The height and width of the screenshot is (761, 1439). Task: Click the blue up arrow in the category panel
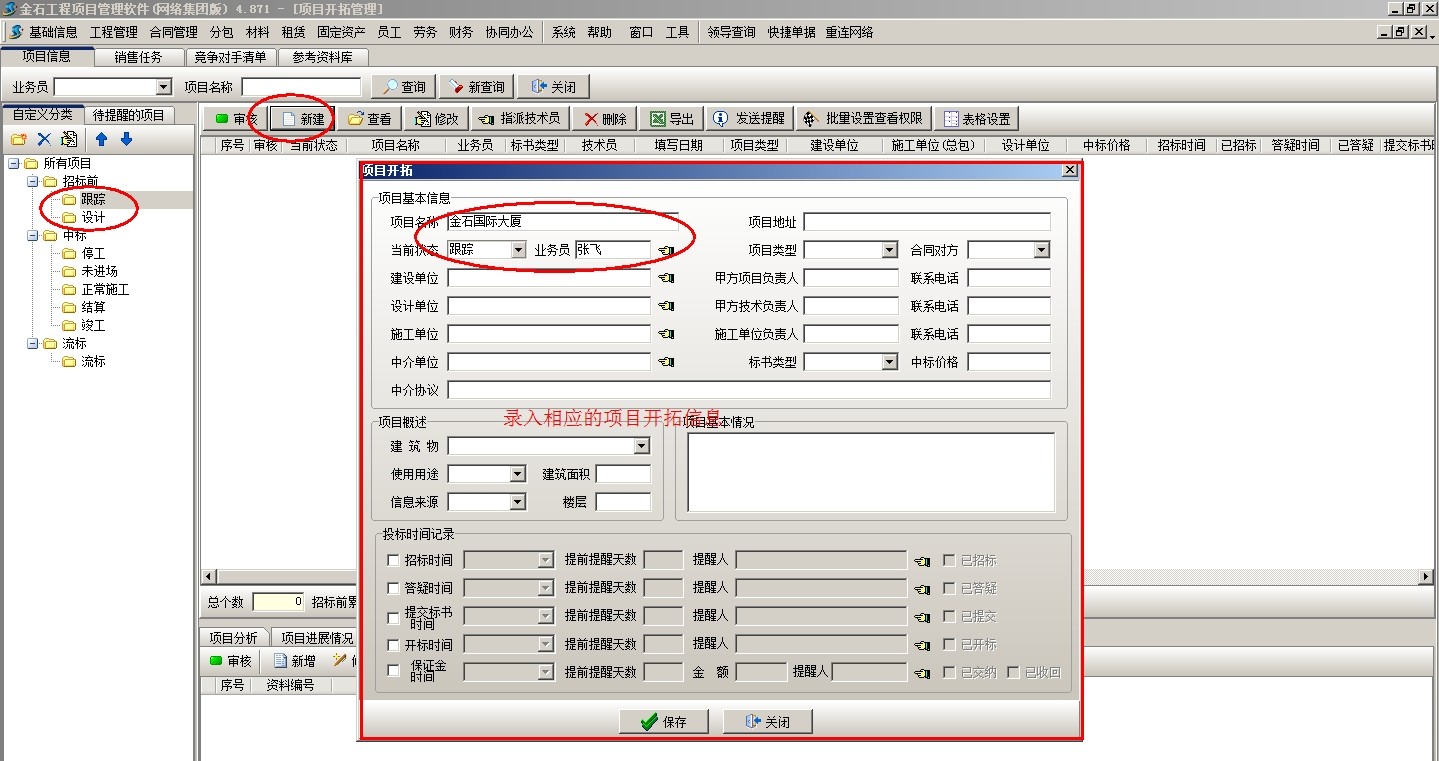point(101,139)
